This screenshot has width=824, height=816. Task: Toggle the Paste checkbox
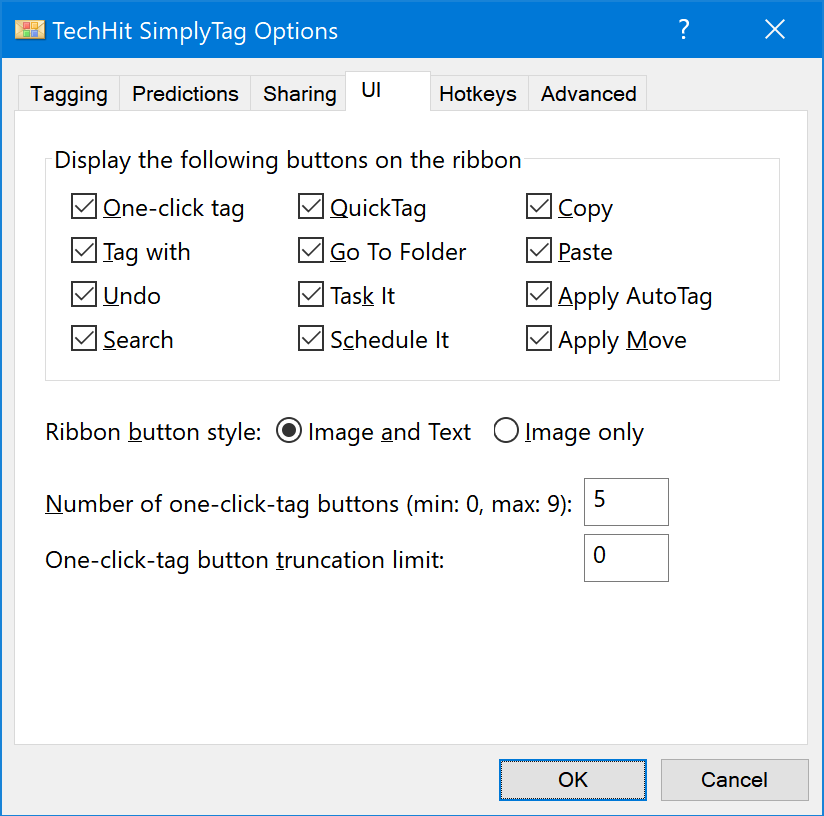539,251
